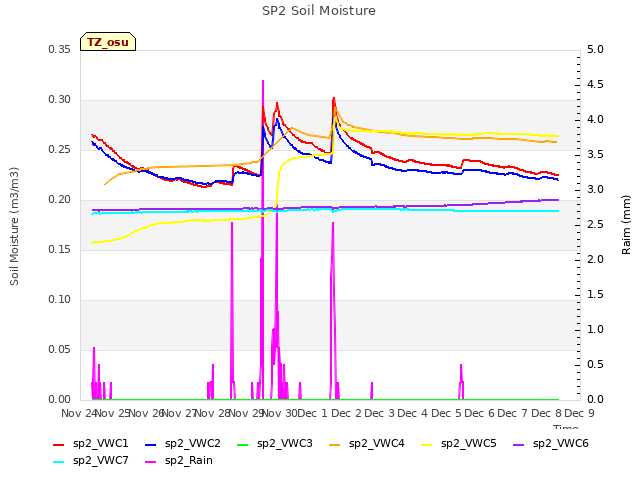Click the 0.30 left axis tick label

(60, 100)
